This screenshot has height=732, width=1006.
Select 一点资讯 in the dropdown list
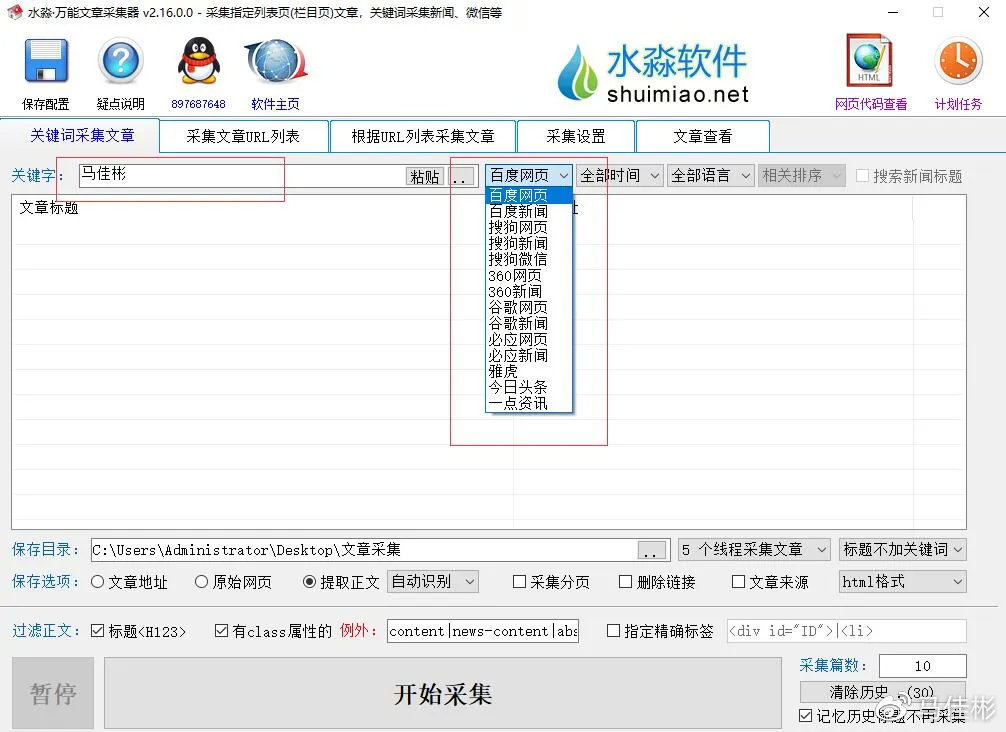pos(529,404)
